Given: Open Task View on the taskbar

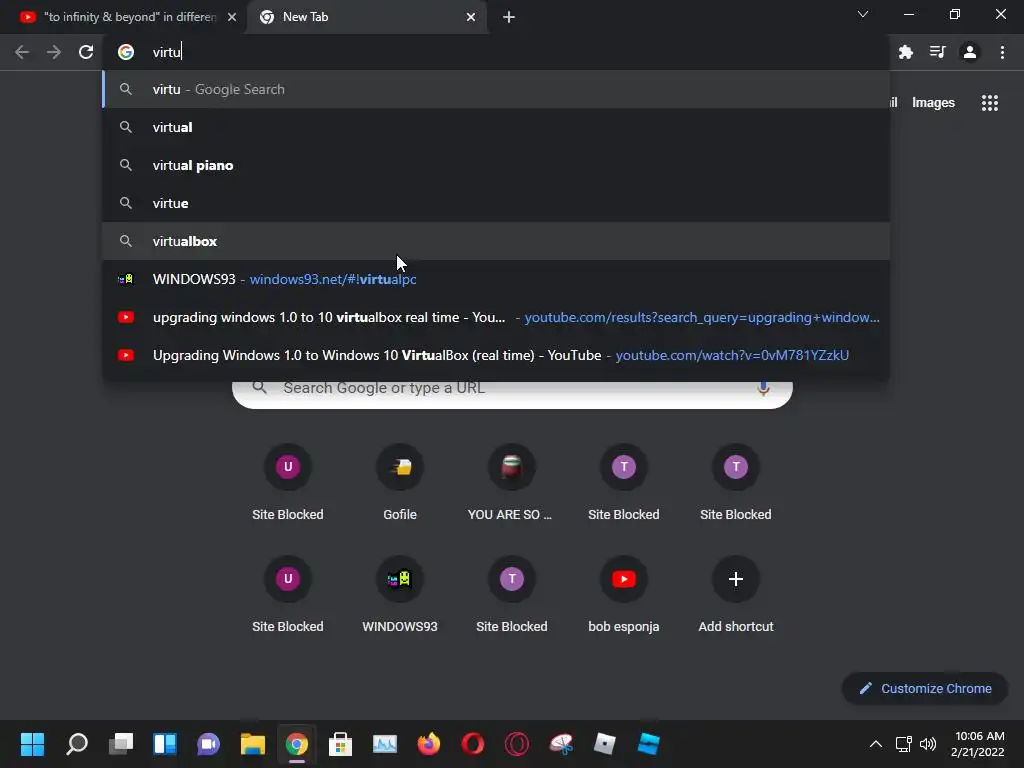Looking at the screenshot, I should [121, 744].
